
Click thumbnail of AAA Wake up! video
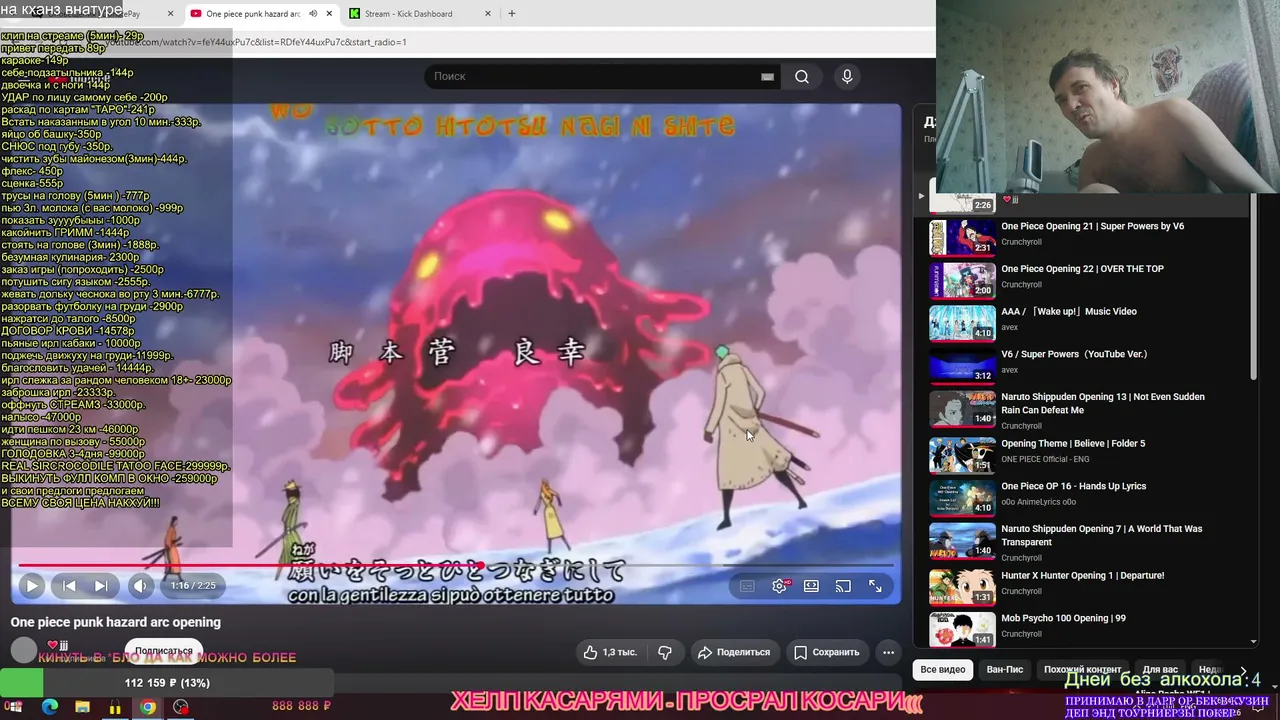[x=962, y=323]
